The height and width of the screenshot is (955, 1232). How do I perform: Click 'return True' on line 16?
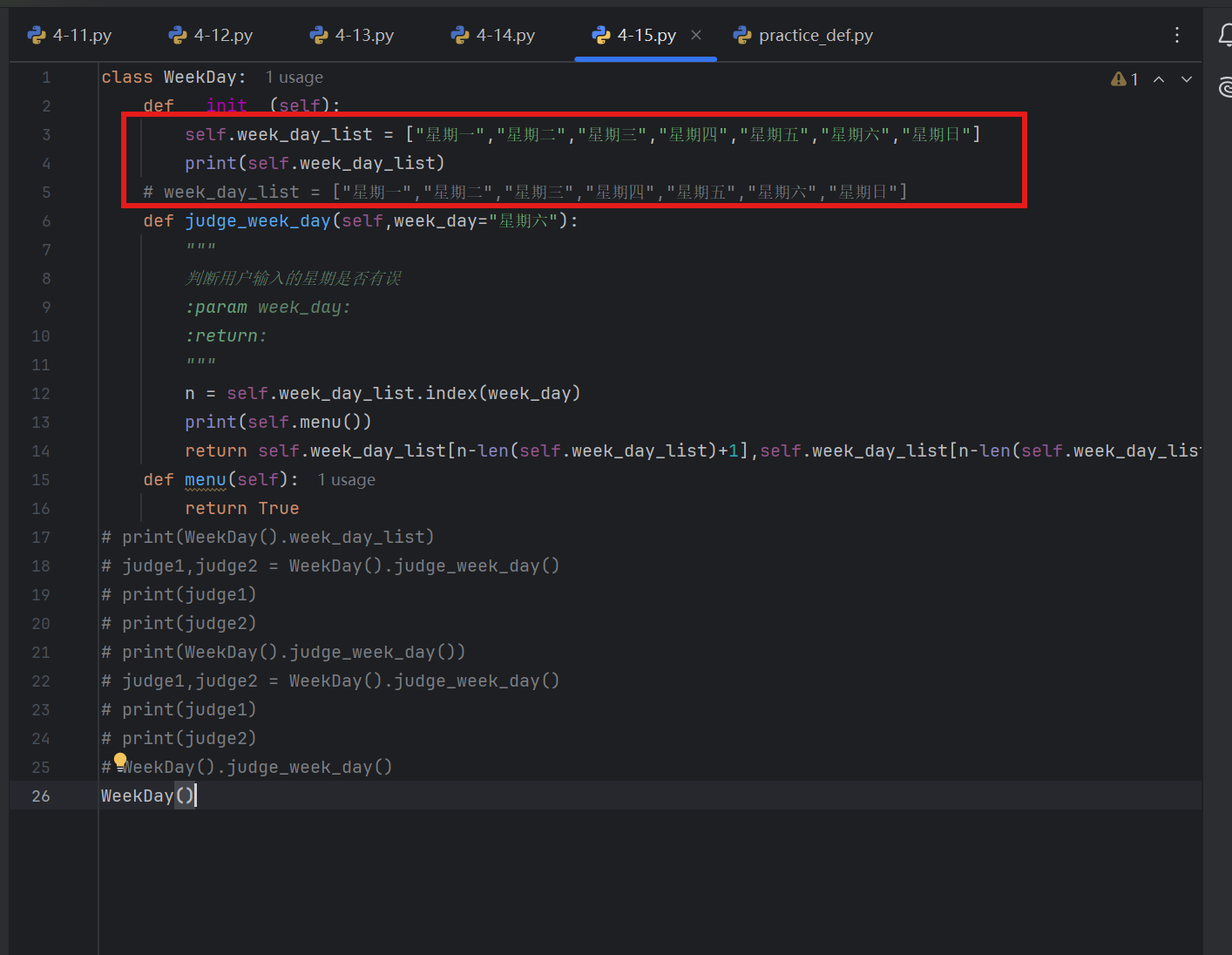coord(242,508)
